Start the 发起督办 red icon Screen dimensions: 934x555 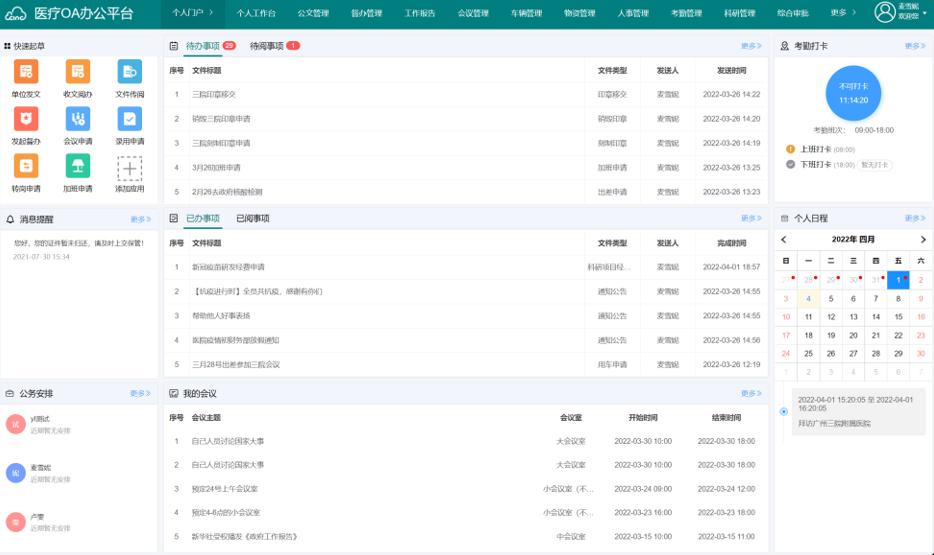click(x=26, y=119)
